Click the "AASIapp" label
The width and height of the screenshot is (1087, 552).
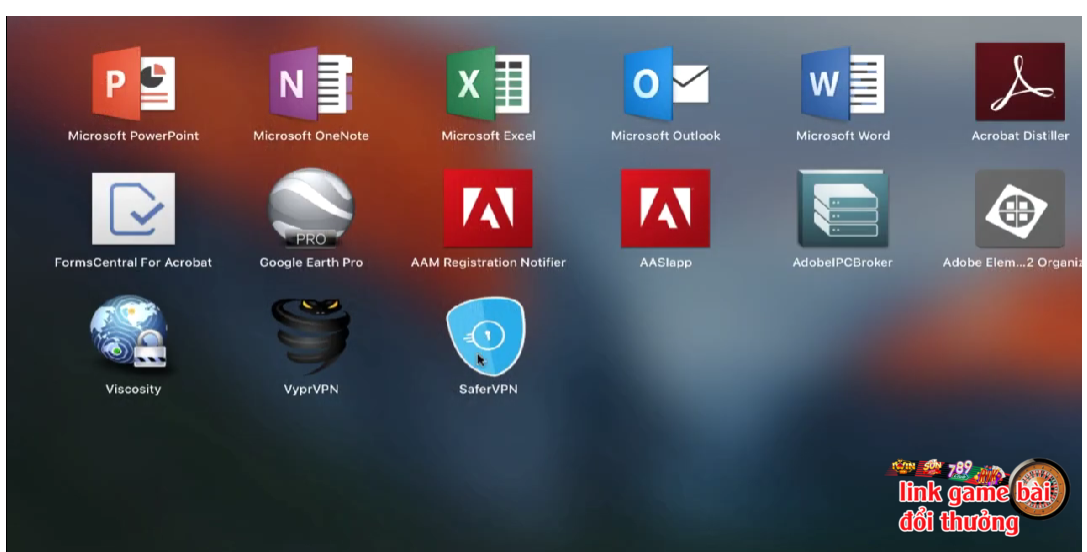tap(666, 263)
